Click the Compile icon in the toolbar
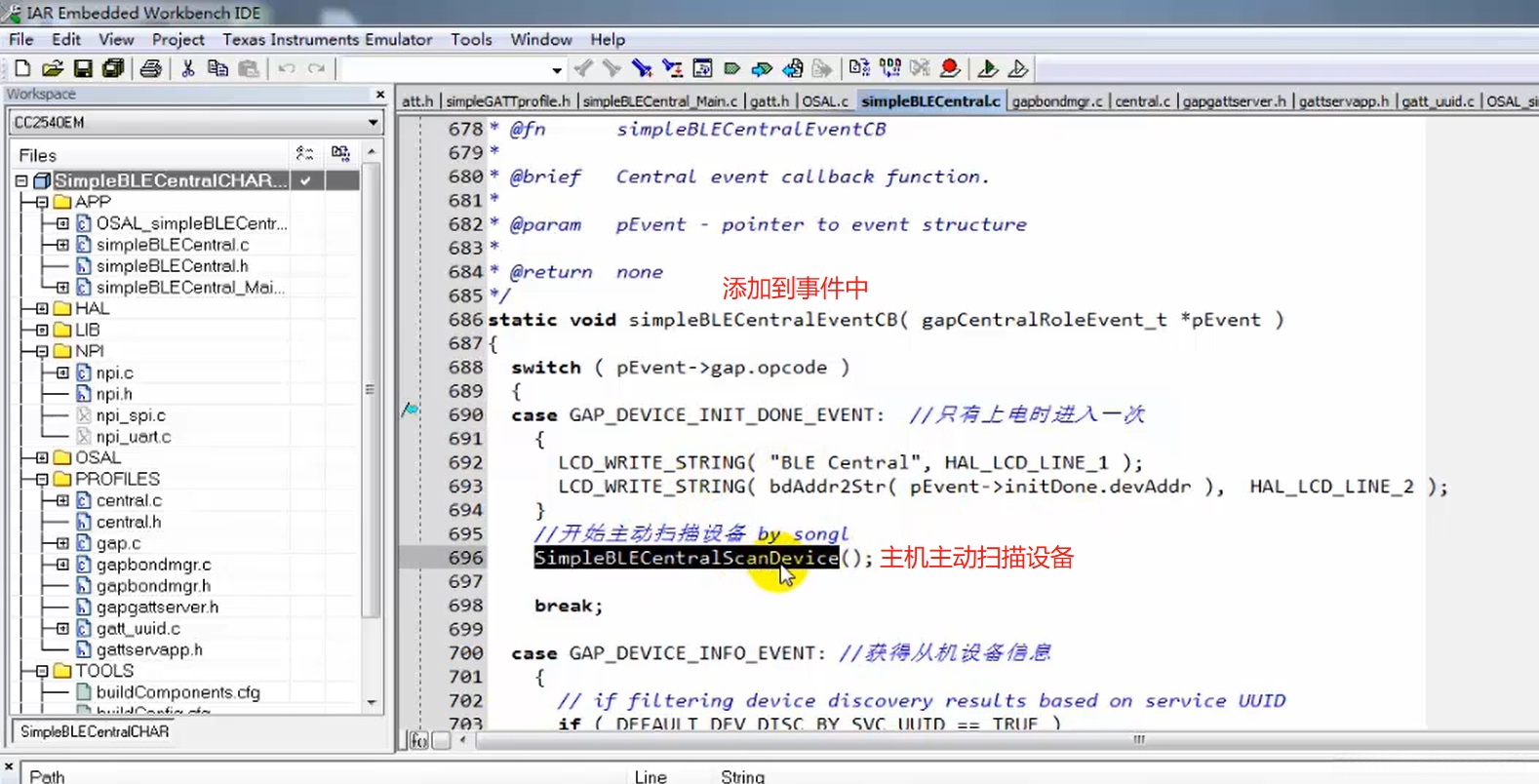The image size is (1539, 784). click(x=859, y=68)
